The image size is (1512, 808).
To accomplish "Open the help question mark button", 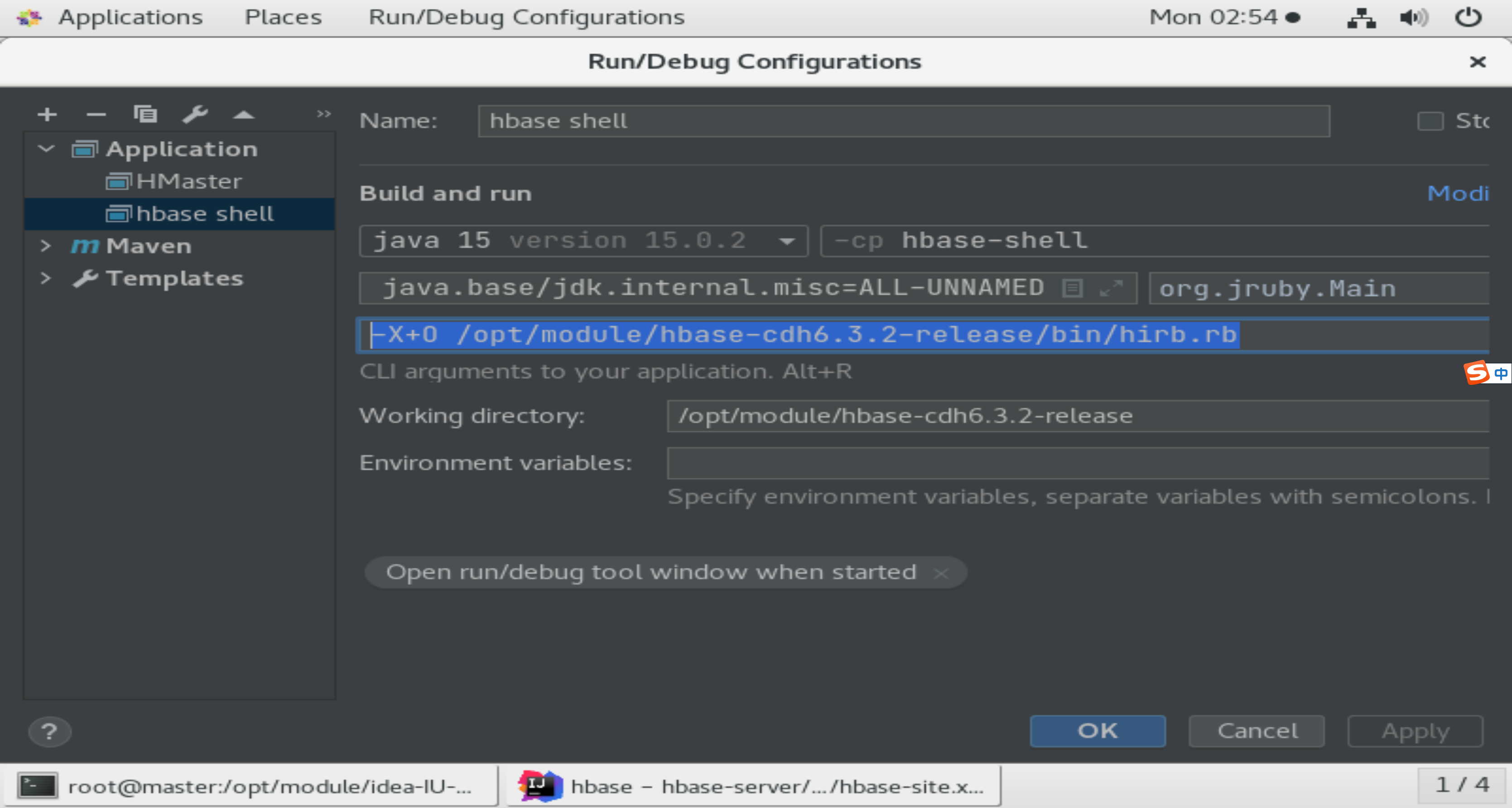I will coord(49,732).
